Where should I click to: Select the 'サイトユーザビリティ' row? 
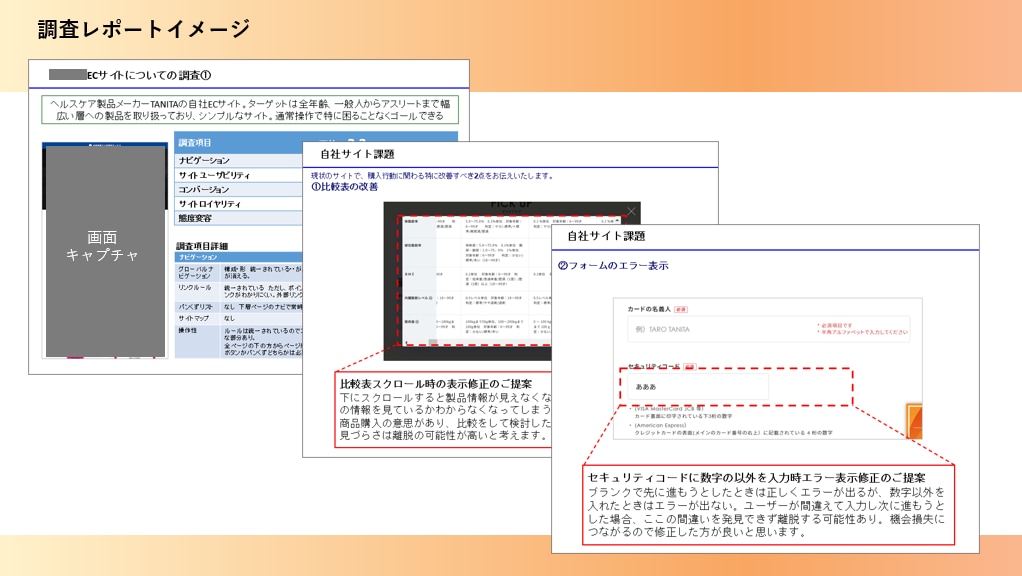tap(239, 175)
